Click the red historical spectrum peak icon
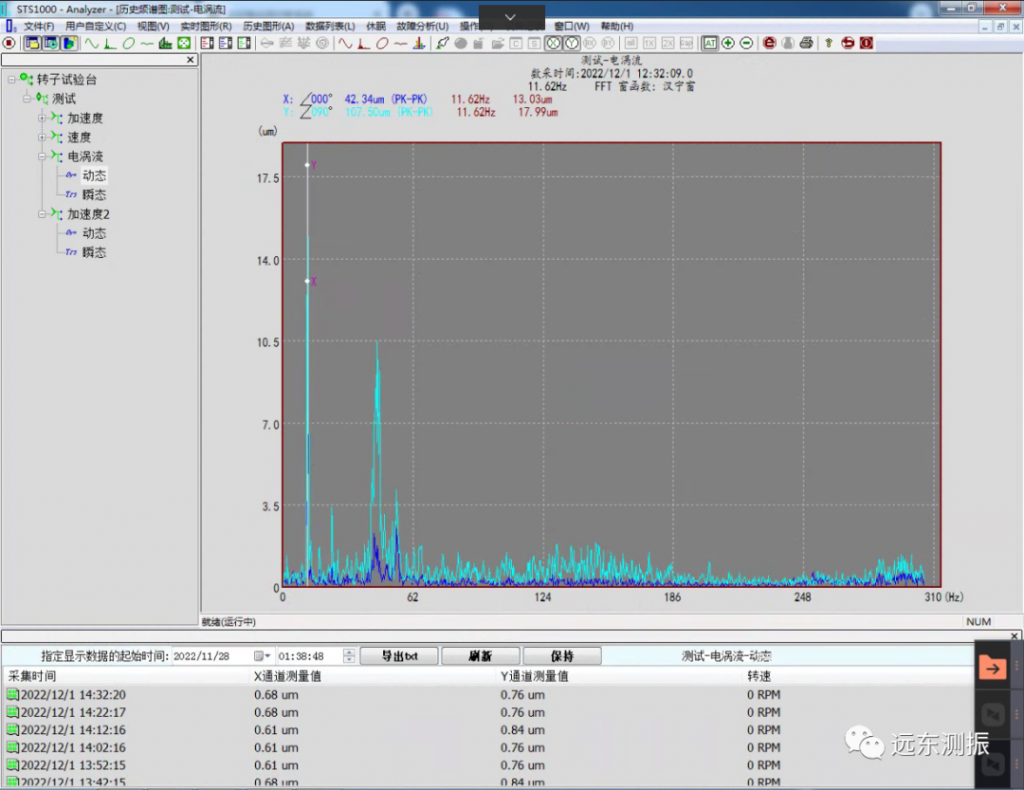This screenshot has width=1024, height=790. click(x=364, y=43)
